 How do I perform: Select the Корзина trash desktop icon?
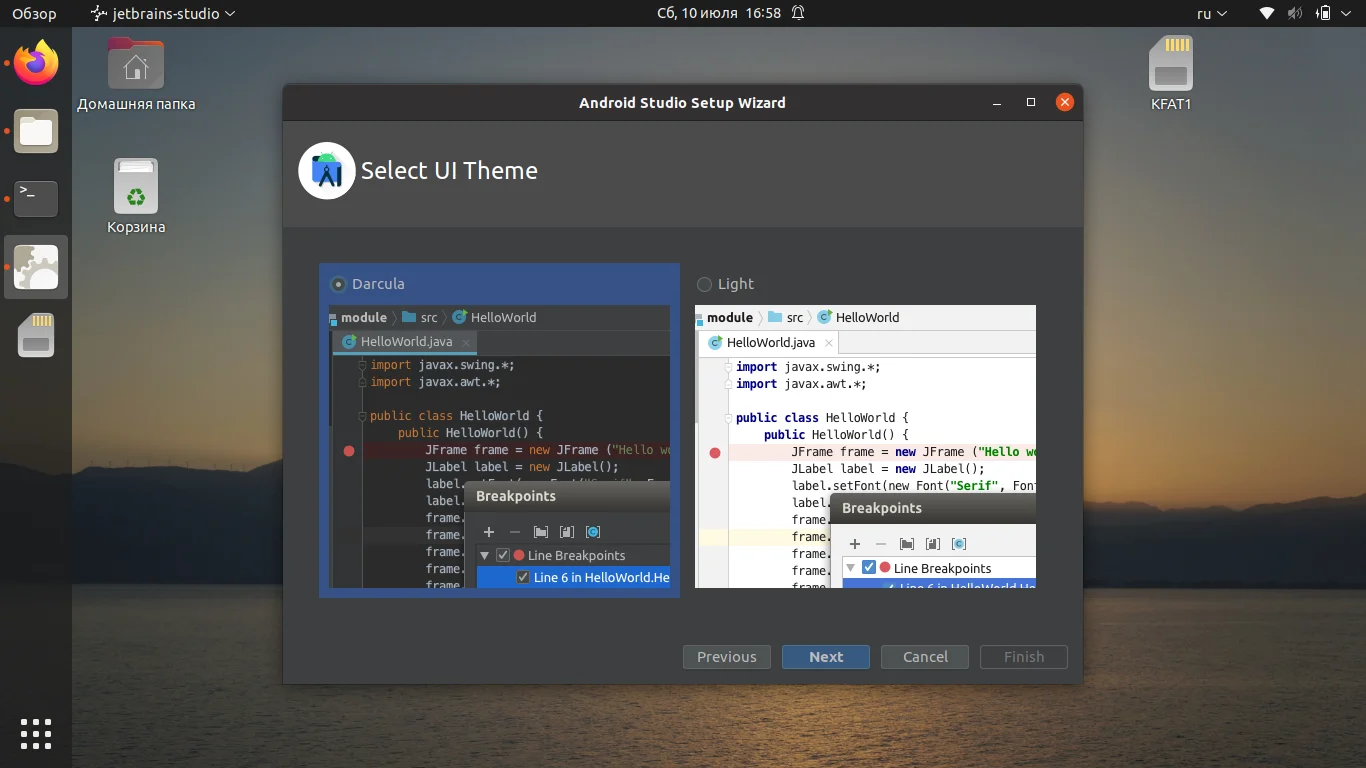pos(136,187)
